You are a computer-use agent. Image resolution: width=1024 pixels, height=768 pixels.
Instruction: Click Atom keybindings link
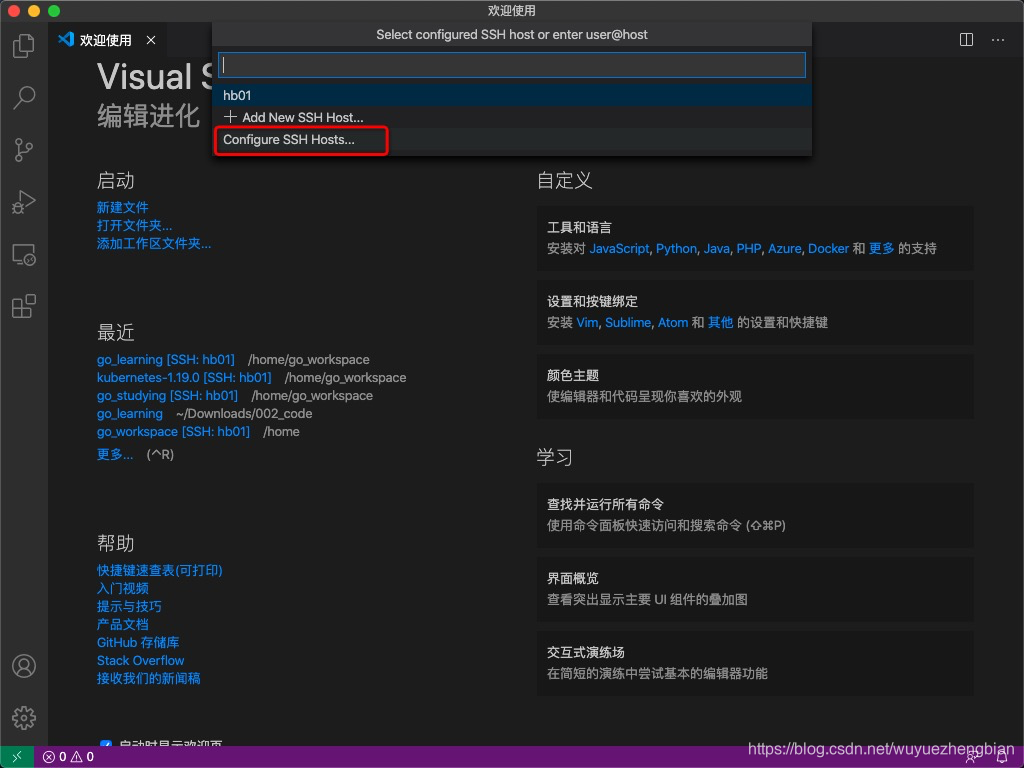pos(673,323)
